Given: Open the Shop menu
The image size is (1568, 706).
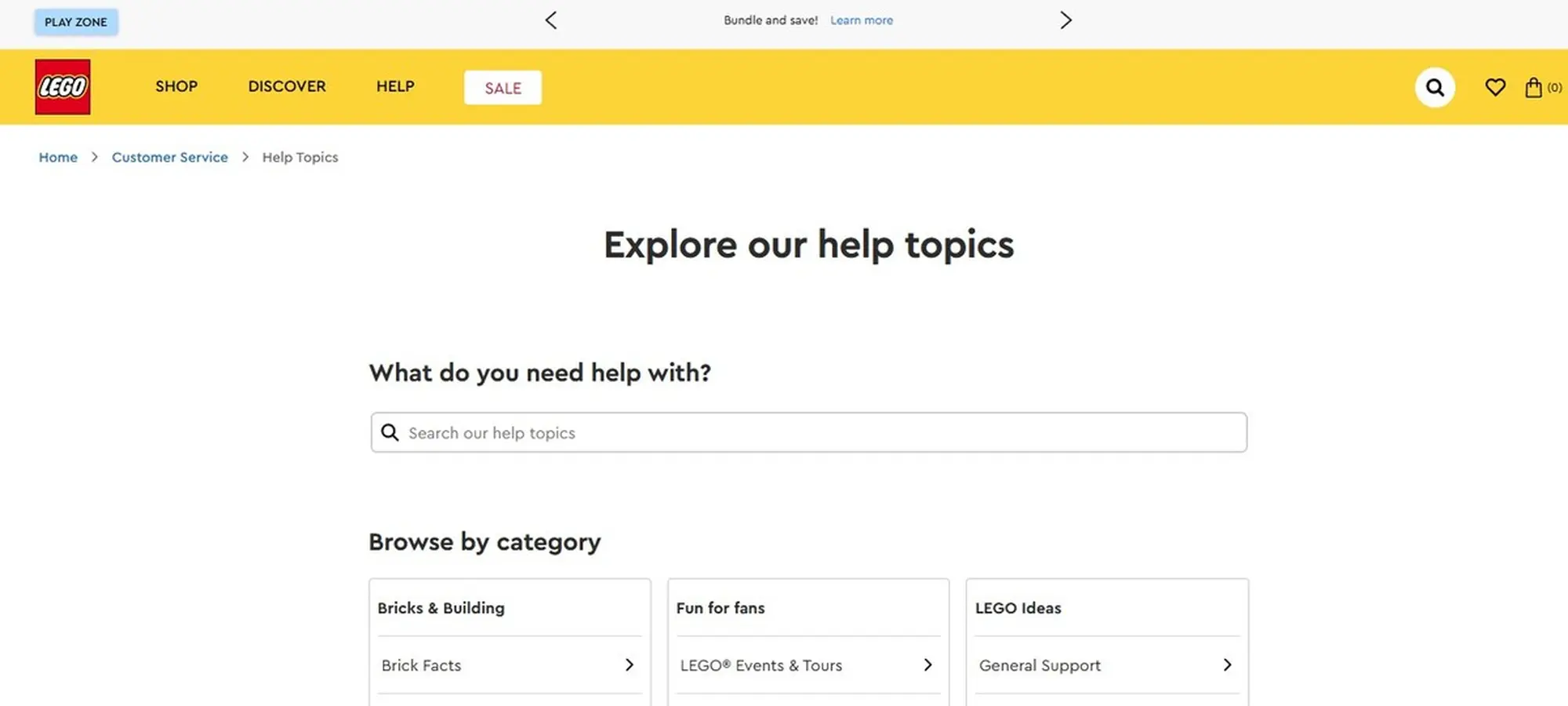Looking at the screenshot, I should tap(176, 86).
